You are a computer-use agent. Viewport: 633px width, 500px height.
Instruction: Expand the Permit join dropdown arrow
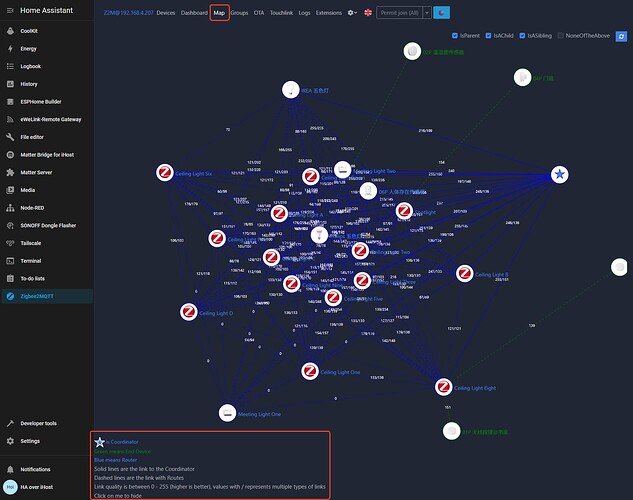427,13
